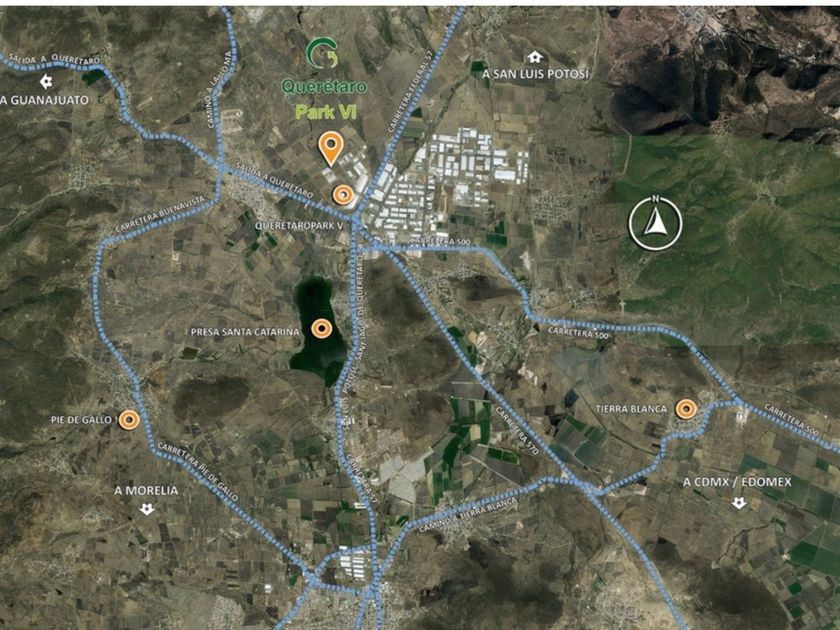
Task: Select the Queretaropark V circular marker
Action: click(343, 195)
